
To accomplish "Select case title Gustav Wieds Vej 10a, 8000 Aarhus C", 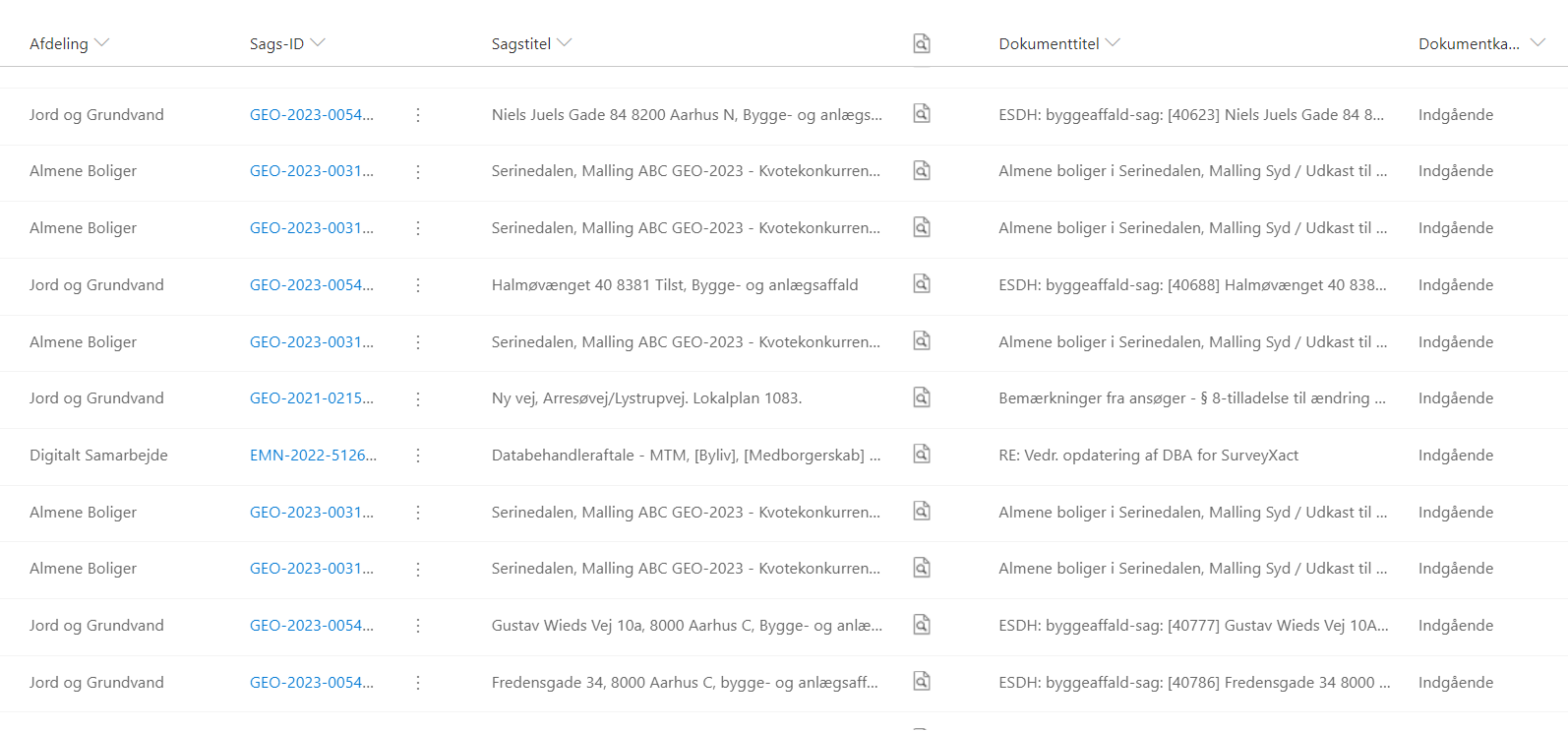I will click(687, 626).
